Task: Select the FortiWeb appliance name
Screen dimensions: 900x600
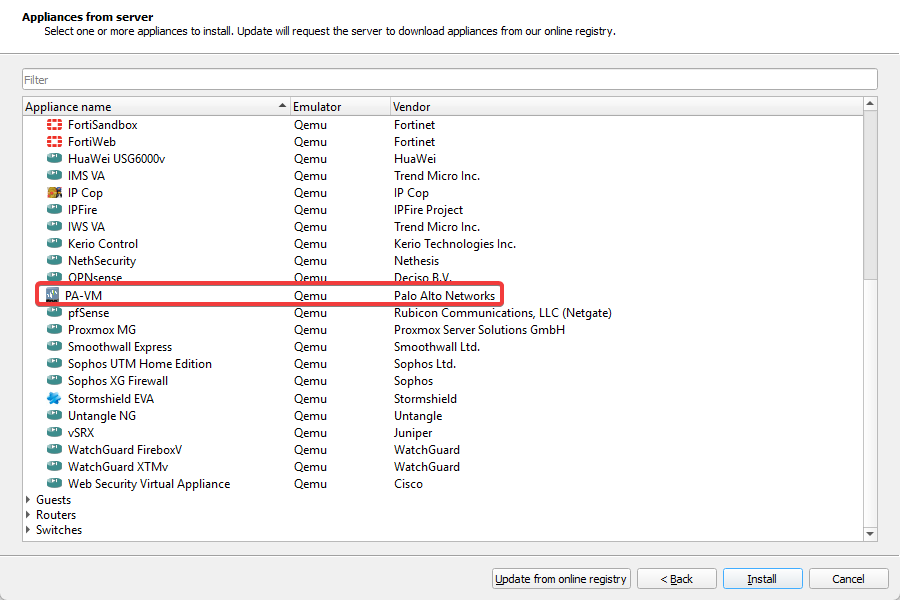Action: click(x=92, y=142)
